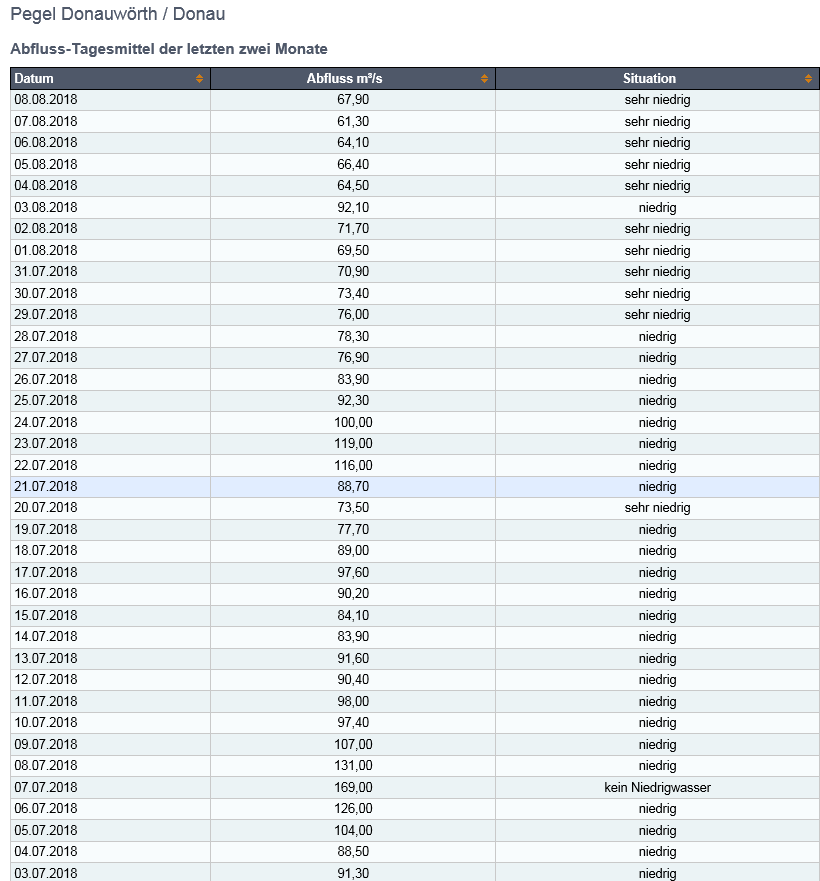
Task: Select the date cell 07.07.2018
Action: (x=45, y=788)
